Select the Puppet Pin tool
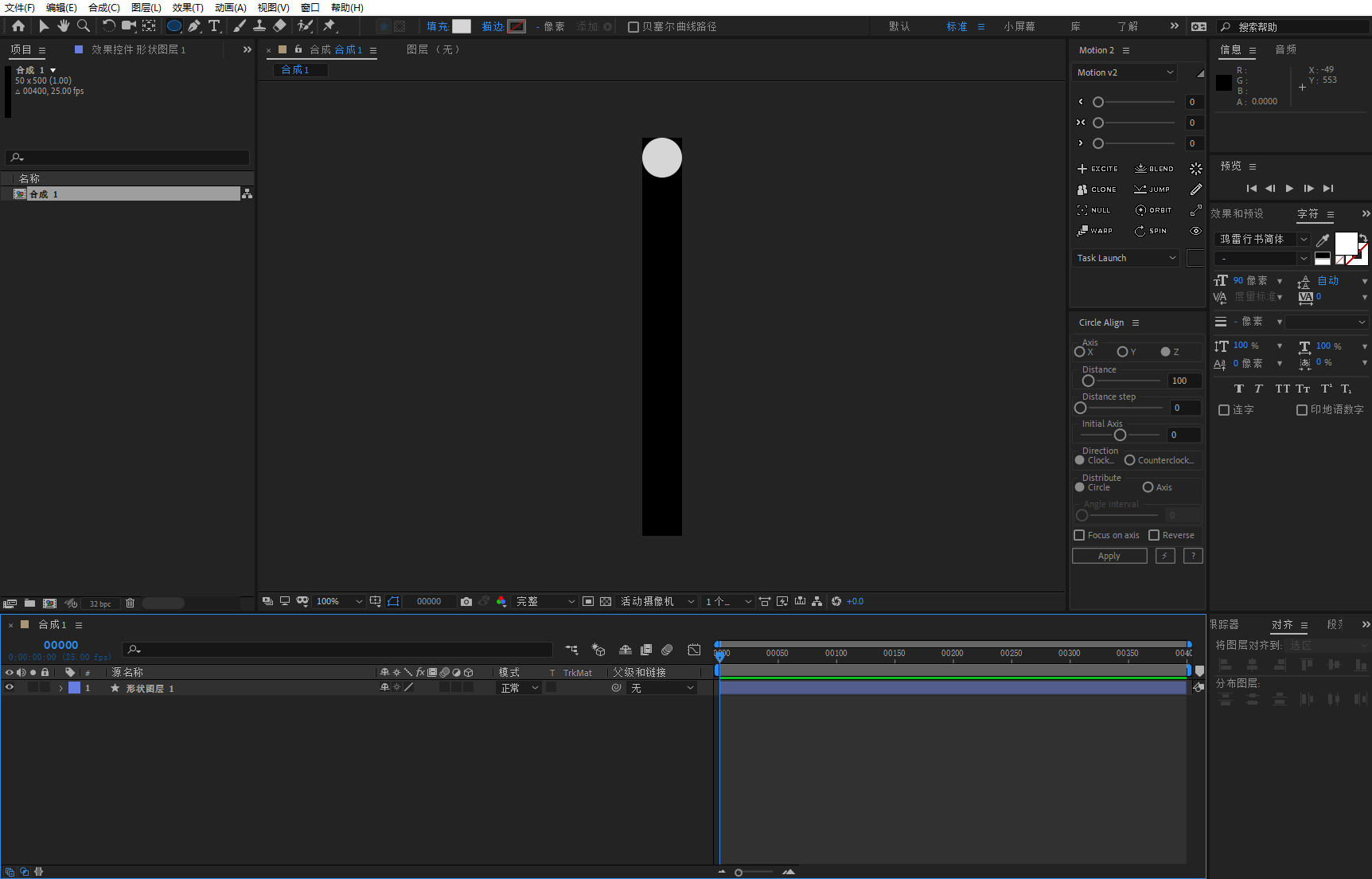Viewport: 1372px width, 879px height. tap(329, 26)
